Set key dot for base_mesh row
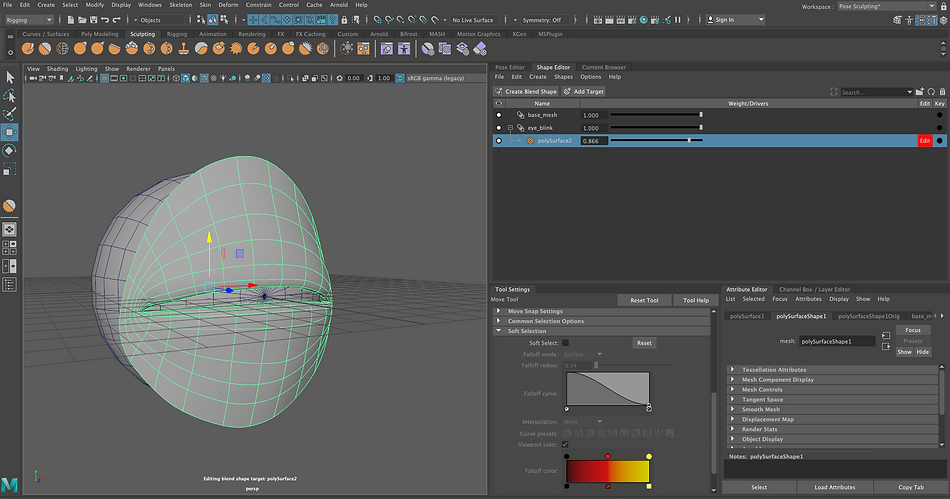The image size is (950, 499). point(940,115)
